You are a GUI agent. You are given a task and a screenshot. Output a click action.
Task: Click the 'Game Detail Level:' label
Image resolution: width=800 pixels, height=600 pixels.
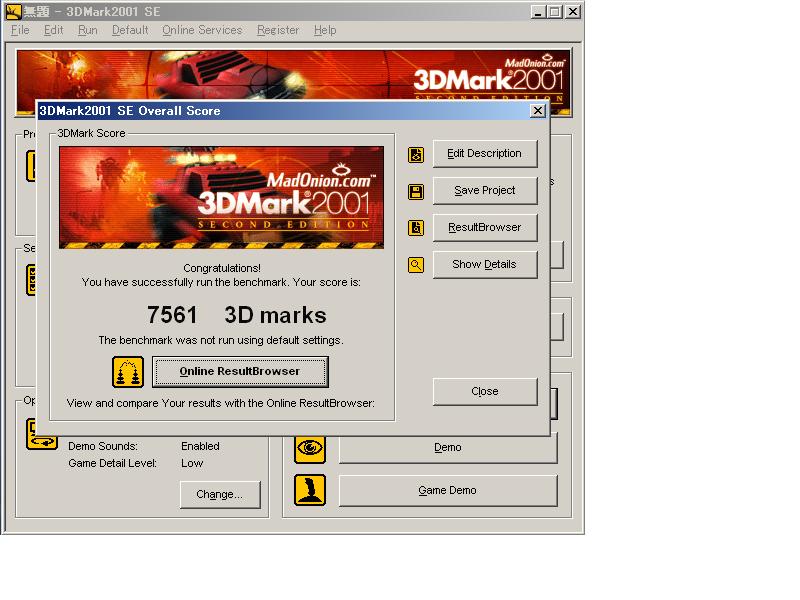point(112,463)
